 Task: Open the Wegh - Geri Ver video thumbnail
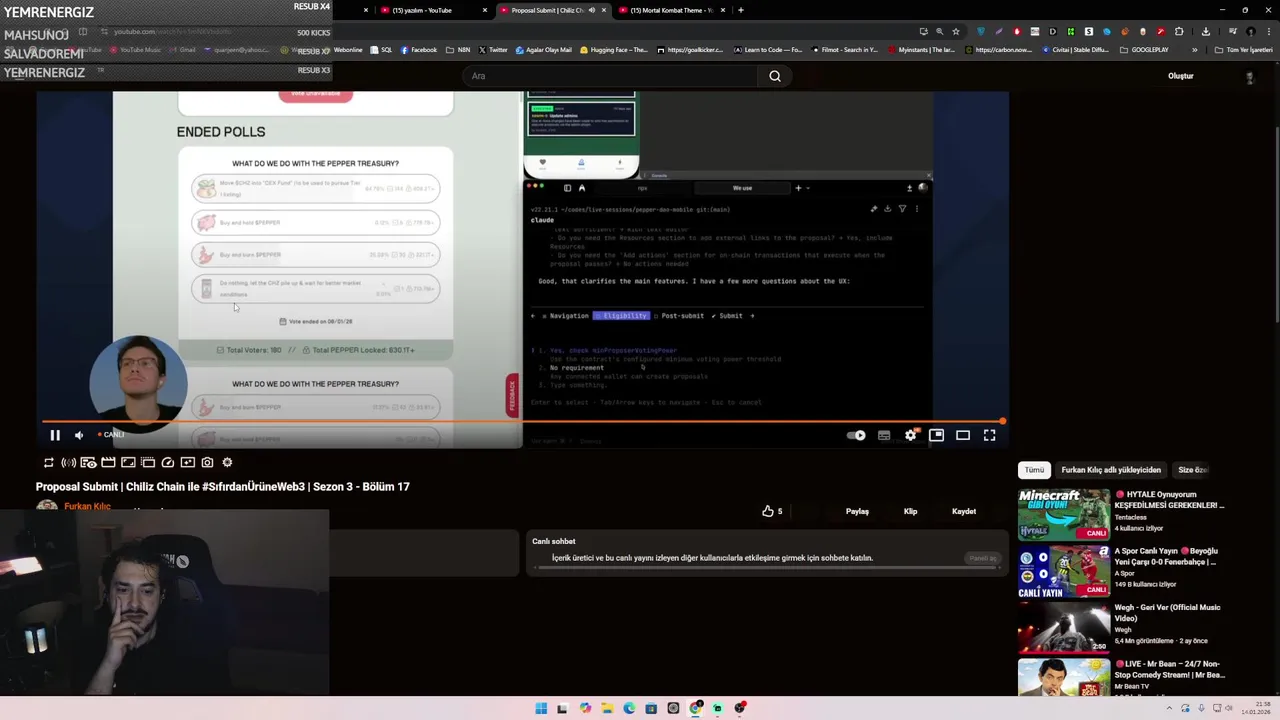[x=1063, y=628]
